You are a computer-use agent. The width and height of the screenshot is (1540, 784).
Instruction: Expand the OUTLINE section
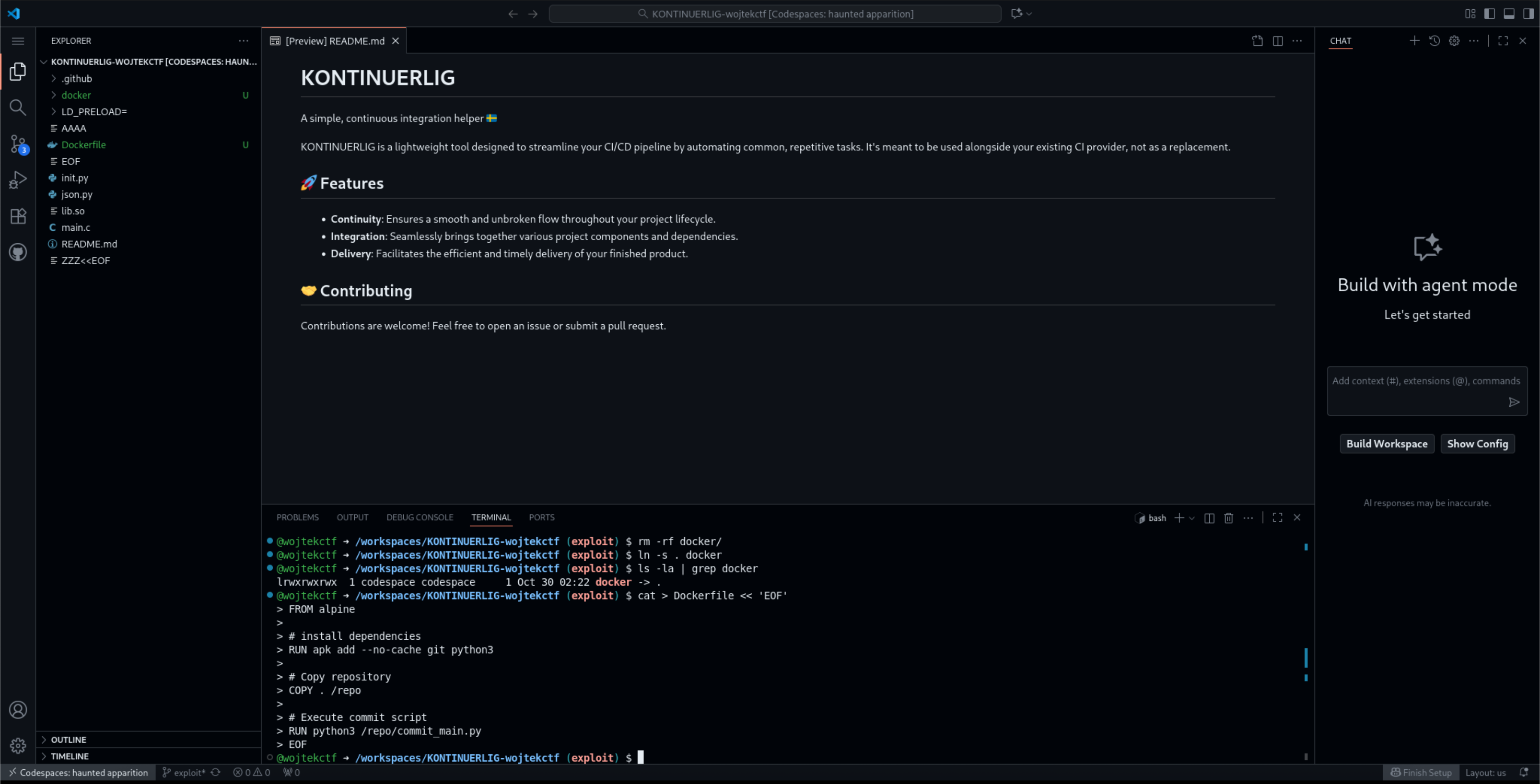coord(148,739)
